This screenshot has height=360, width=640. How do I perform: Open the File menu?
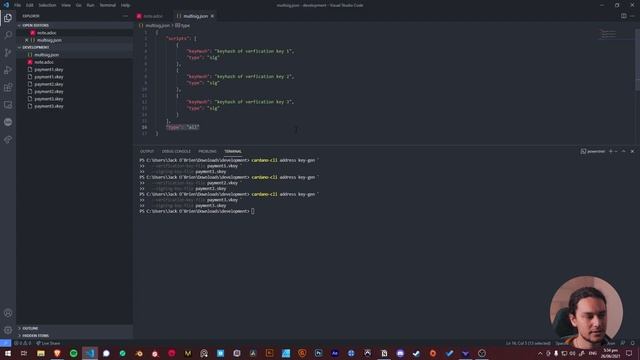[18, 5]
